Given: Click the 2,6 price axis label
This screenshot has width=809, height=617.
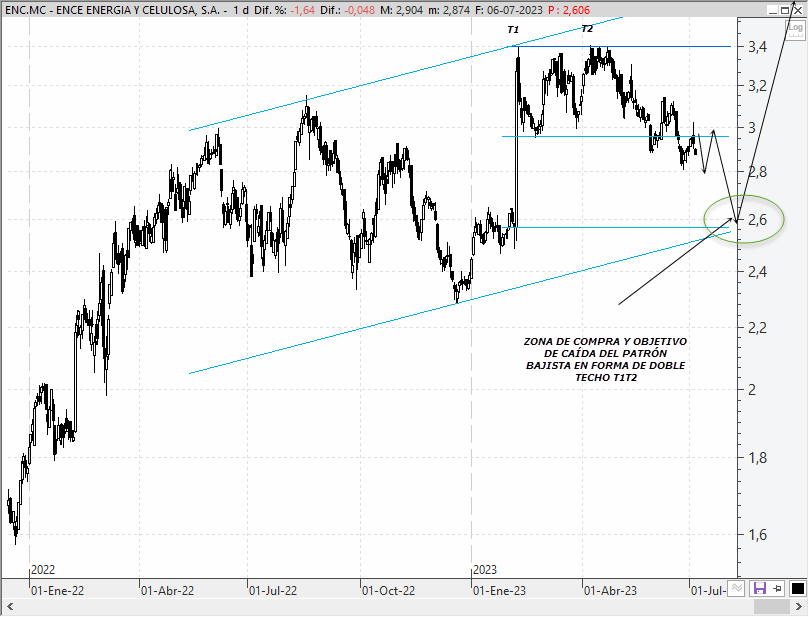Looking at the screenshot, I should pyautogui.click(x=757, y=220).
